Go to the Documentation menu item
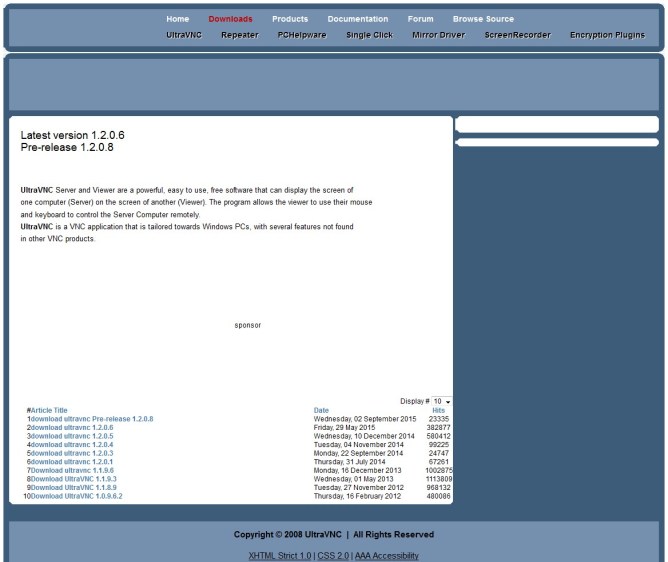 [x=358, y=19]
